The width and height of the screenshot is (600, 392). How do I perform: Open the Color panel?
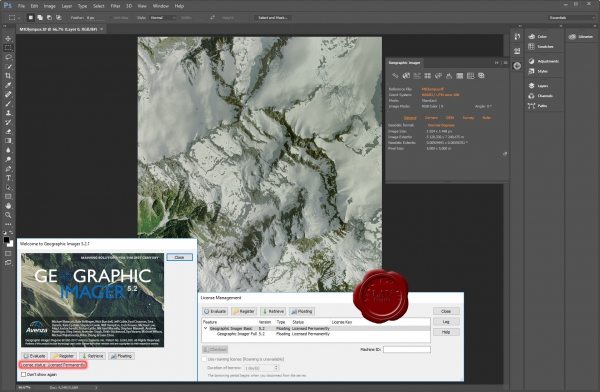point(538,37)
